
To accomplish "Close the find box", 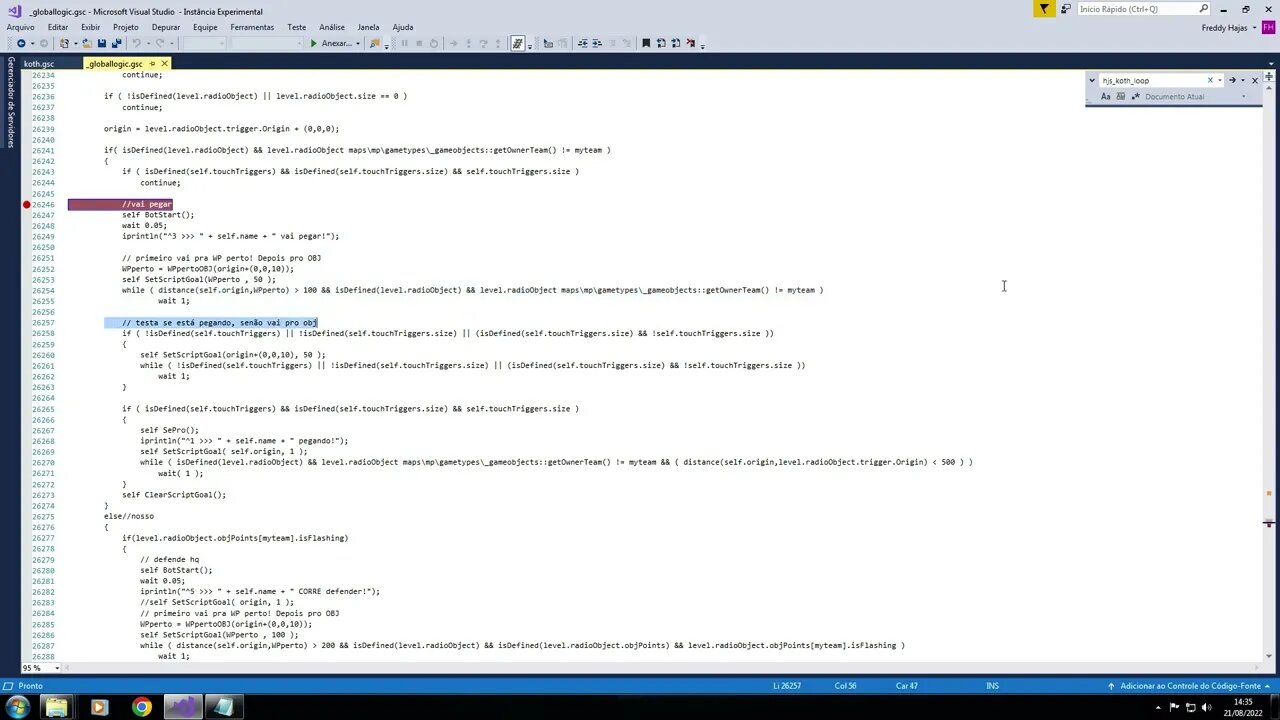I will pyautogui.click(x=1255, y=80).
